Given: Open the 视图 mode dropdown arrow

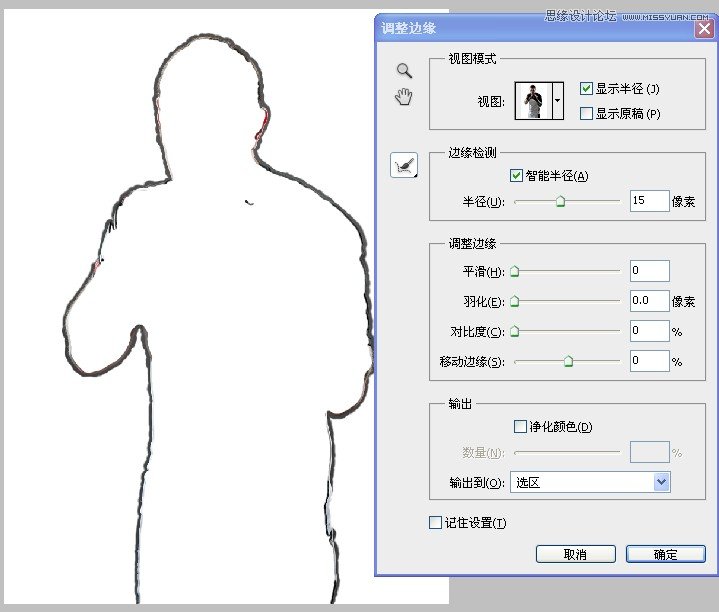Looking at the screenshot, I should pyautogui.click(x=558, y=100).
